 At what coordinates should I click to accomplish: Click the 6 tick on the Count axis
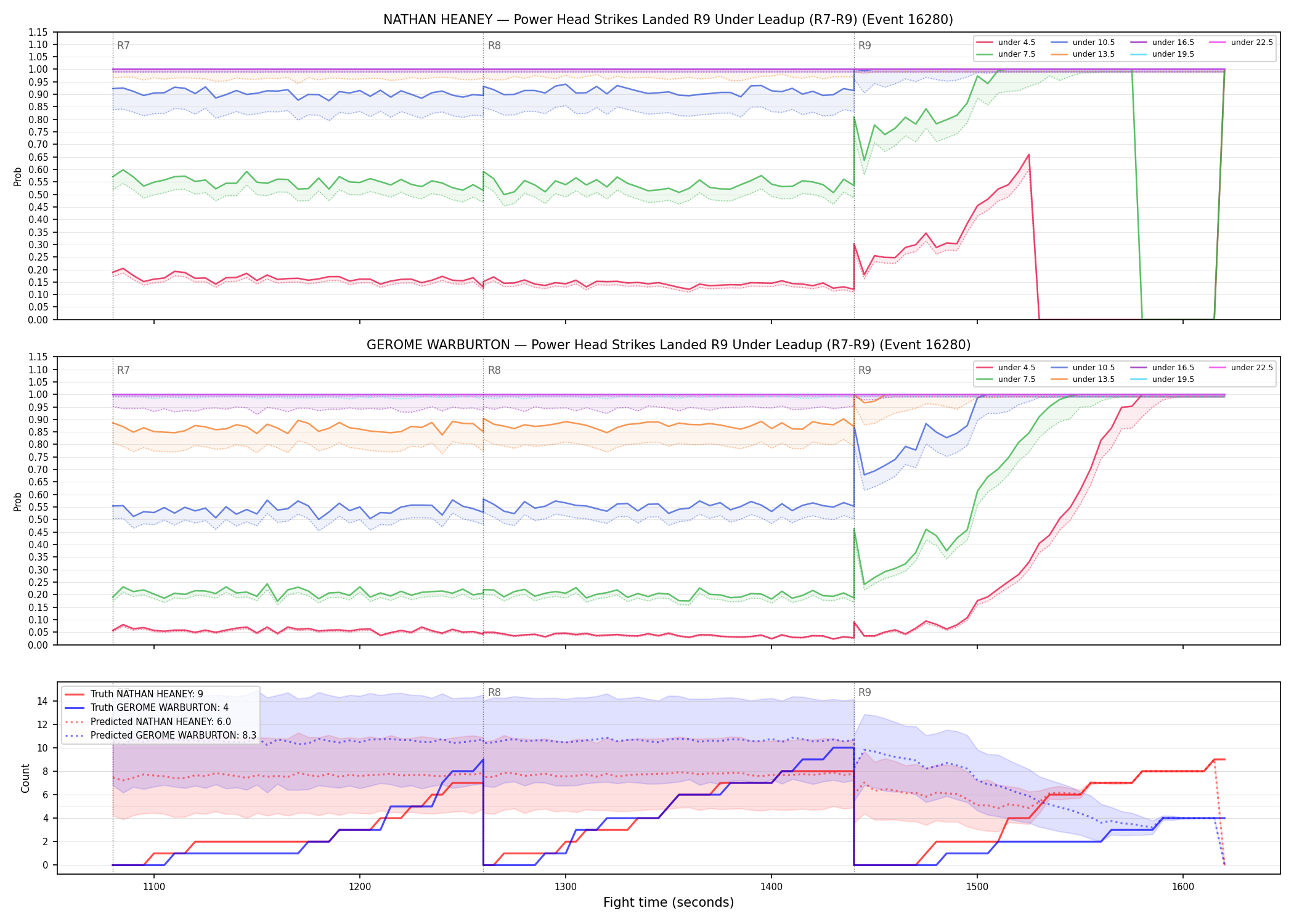(x=46, y=795)
